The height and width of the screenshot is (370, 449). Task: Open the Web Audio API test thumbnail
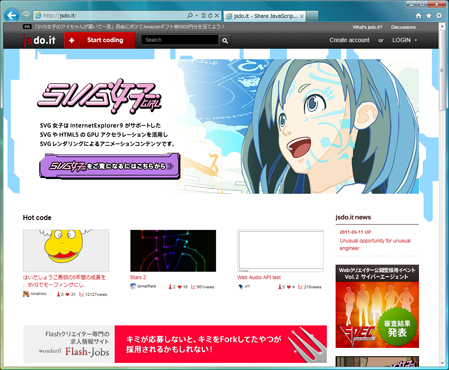[280, 250]
